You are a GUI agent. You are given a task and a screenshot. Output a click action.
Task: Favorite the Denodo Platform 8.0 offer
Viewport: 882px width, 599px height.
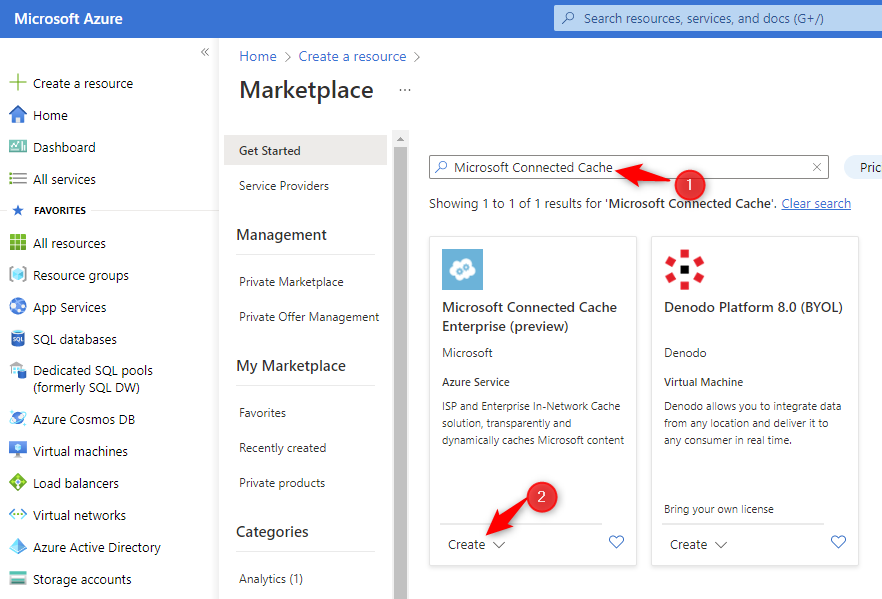(x=838, y=542)
